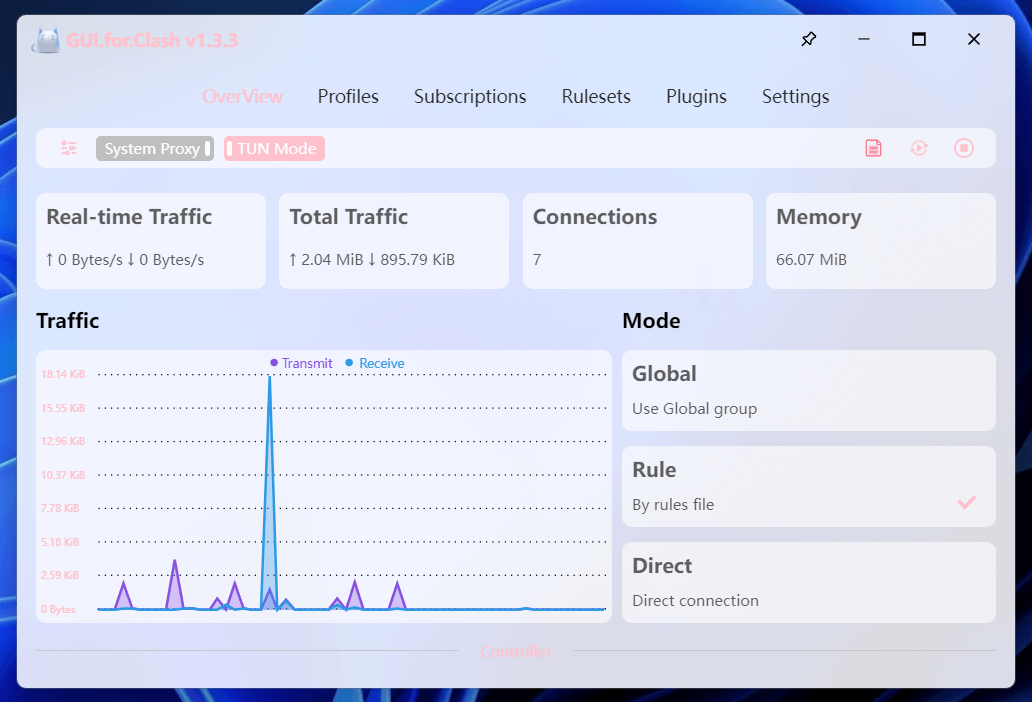Click the Total Traffic card

[394, 241]
